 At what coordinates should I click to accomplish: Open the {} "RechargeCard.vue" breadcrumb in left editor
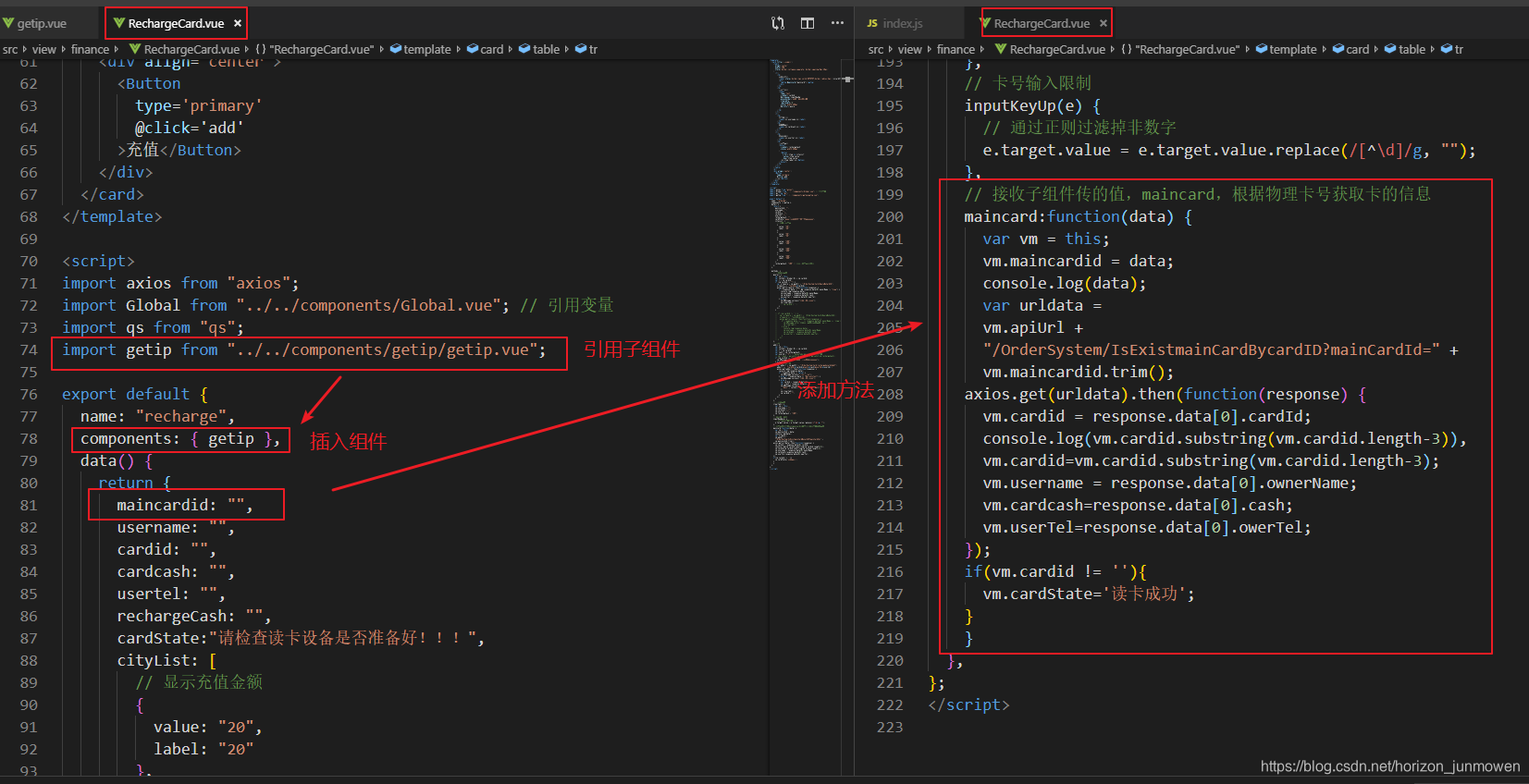click(x=314, y=49)
